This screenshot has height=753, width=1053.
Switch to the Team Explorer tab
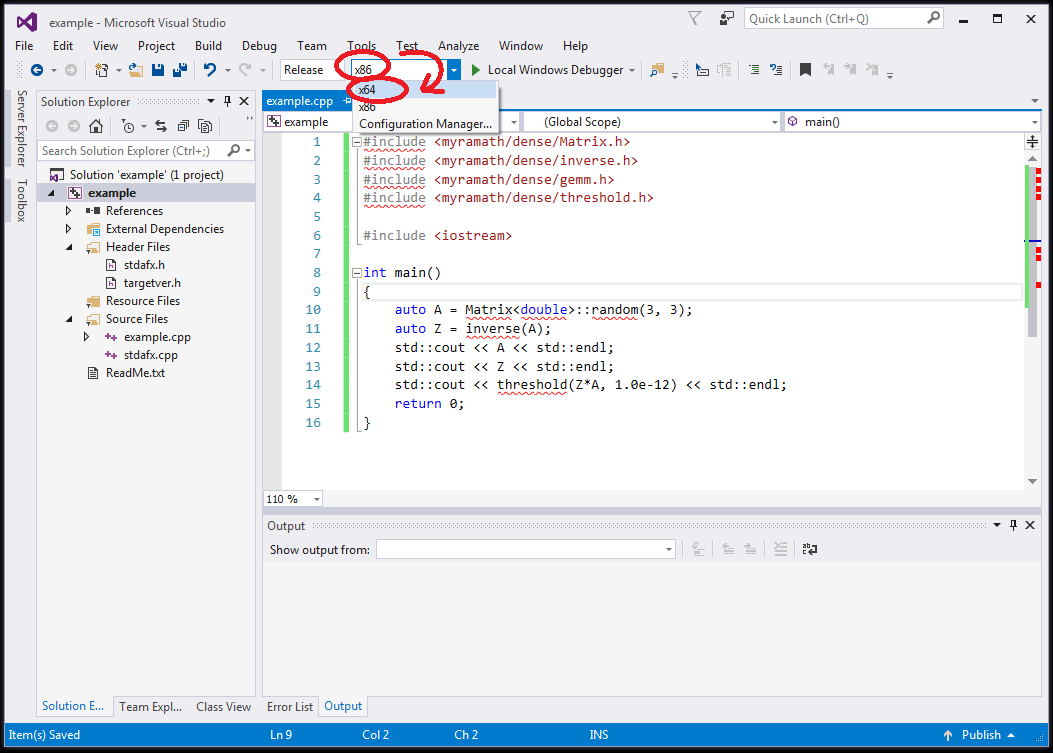150,707
